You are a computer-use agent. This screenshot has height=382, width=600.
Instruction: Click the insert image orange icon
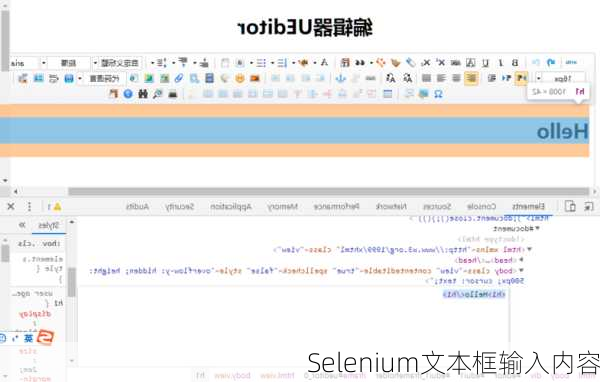pyautogui.click(x=255, y=78)
